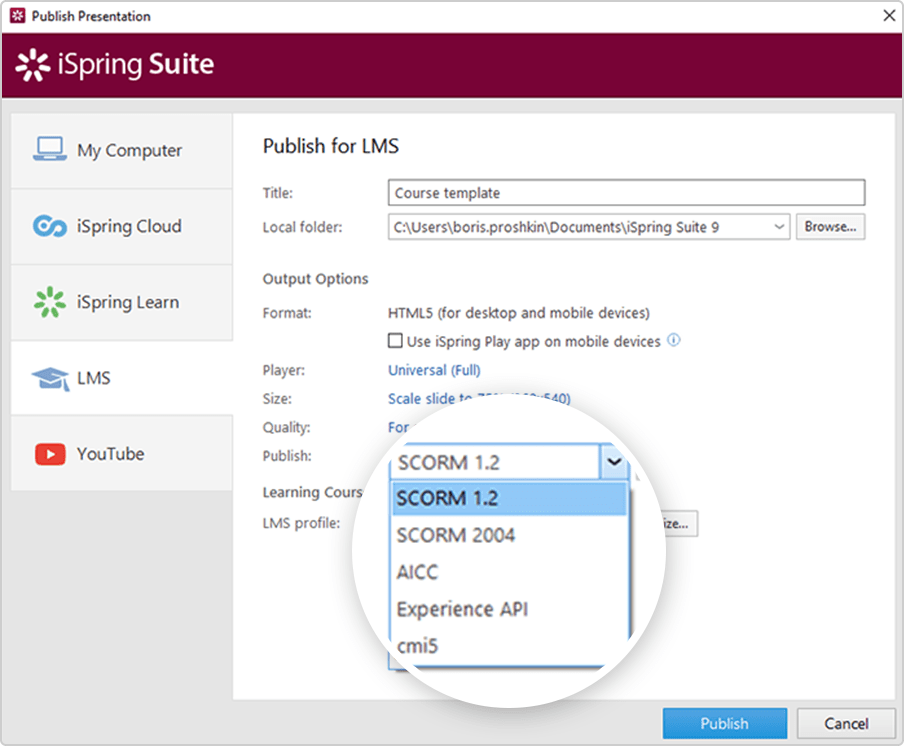Open the Quality settings link
Viewport: 904px width, 746px height.
(399, 427)
